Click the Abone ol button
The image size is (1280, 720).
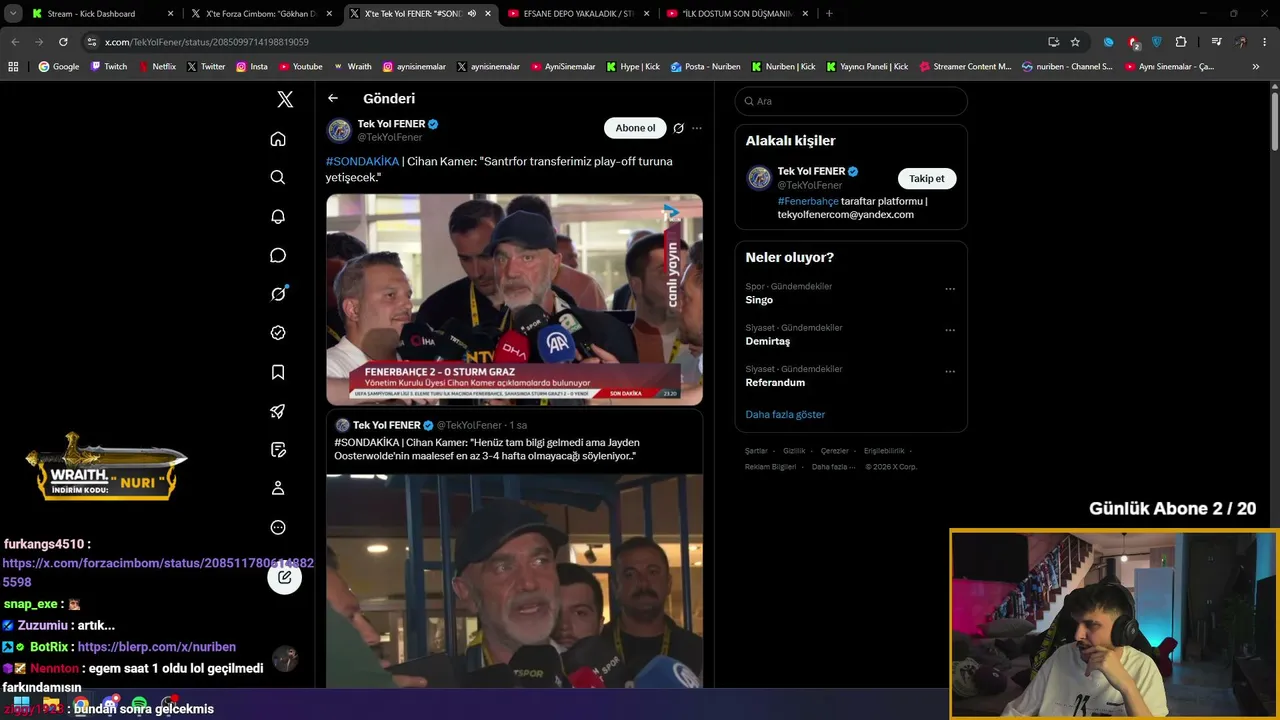[x=635, y=128]
